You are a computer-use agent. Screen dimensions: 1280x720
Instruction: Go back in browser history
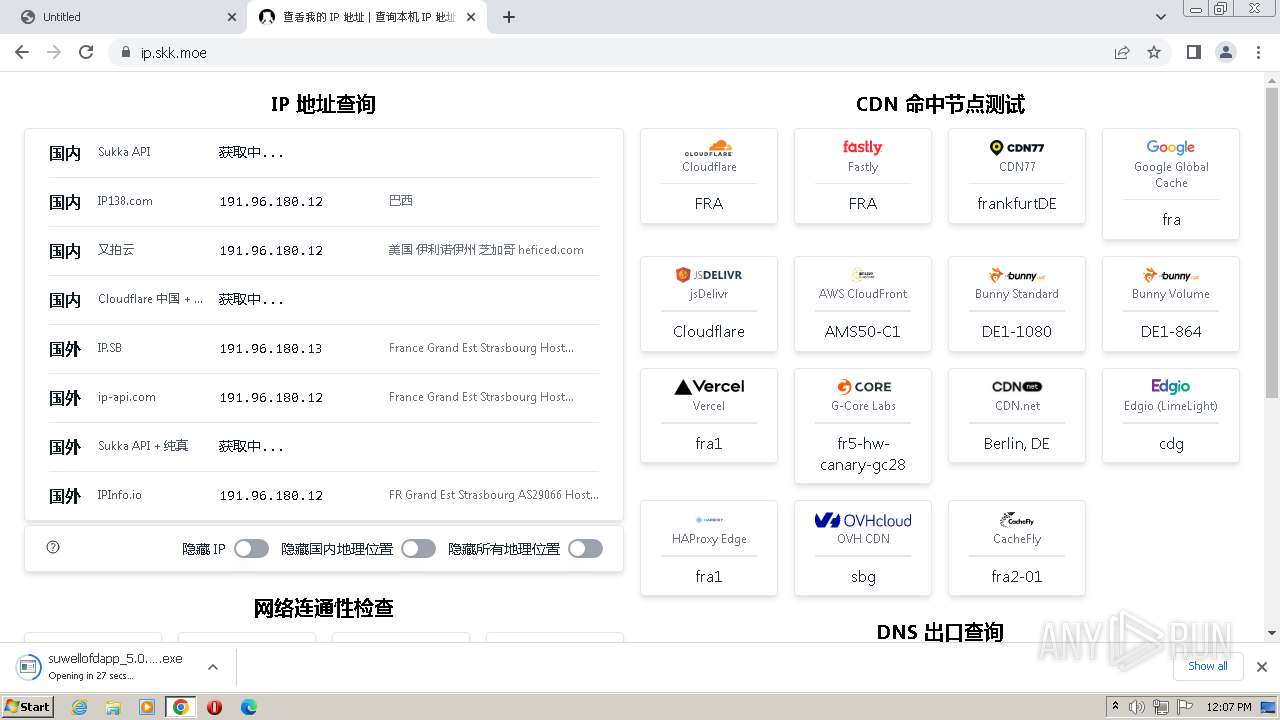(x=22, y=52)
